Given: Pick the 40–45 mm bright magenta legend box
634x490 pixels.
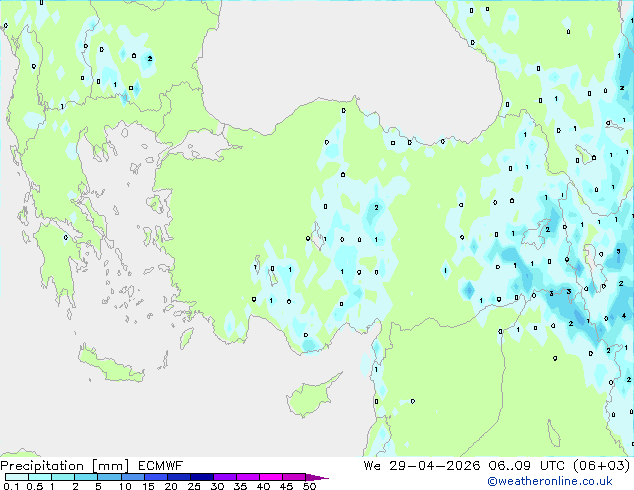Looking at the screenshot, I should [x=271, y=477].
